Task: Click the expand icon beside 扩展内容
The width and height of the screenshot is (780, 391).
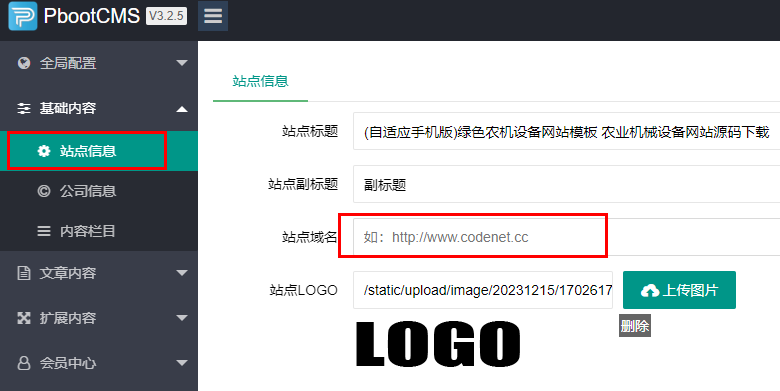Action: (24, 318)
